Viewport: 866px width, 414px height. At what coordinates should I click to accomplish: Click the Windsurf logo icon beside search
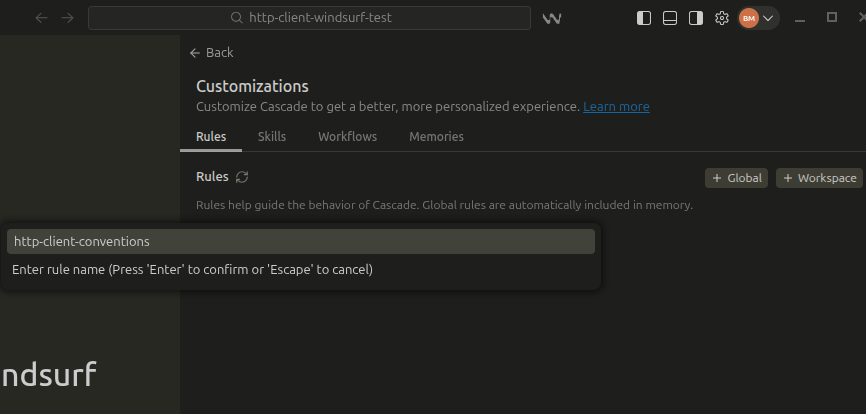551,18
